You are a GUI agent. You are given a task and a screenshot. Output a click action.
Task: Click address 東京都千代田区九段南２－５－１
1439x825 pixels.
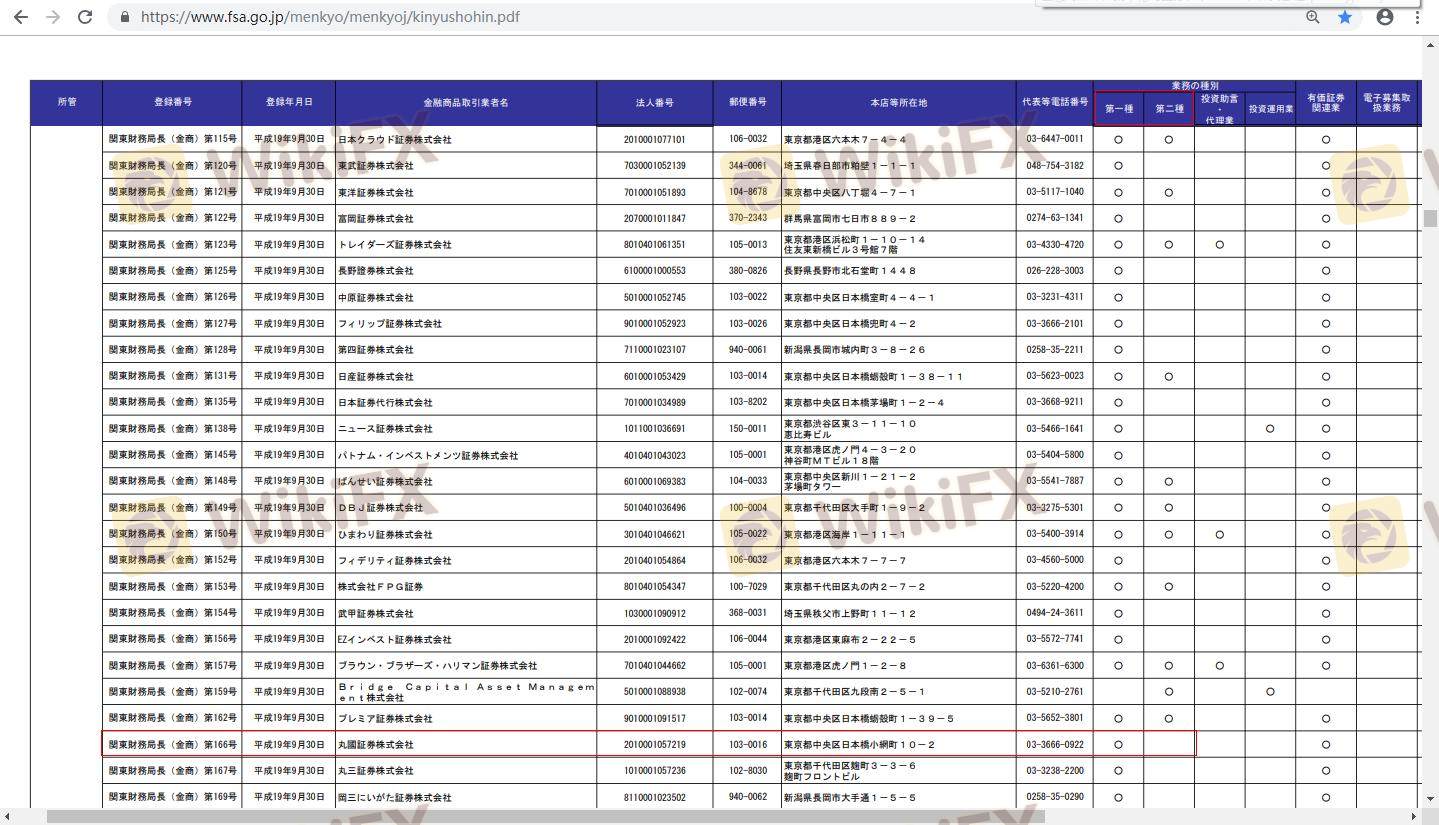click(855, 692)
